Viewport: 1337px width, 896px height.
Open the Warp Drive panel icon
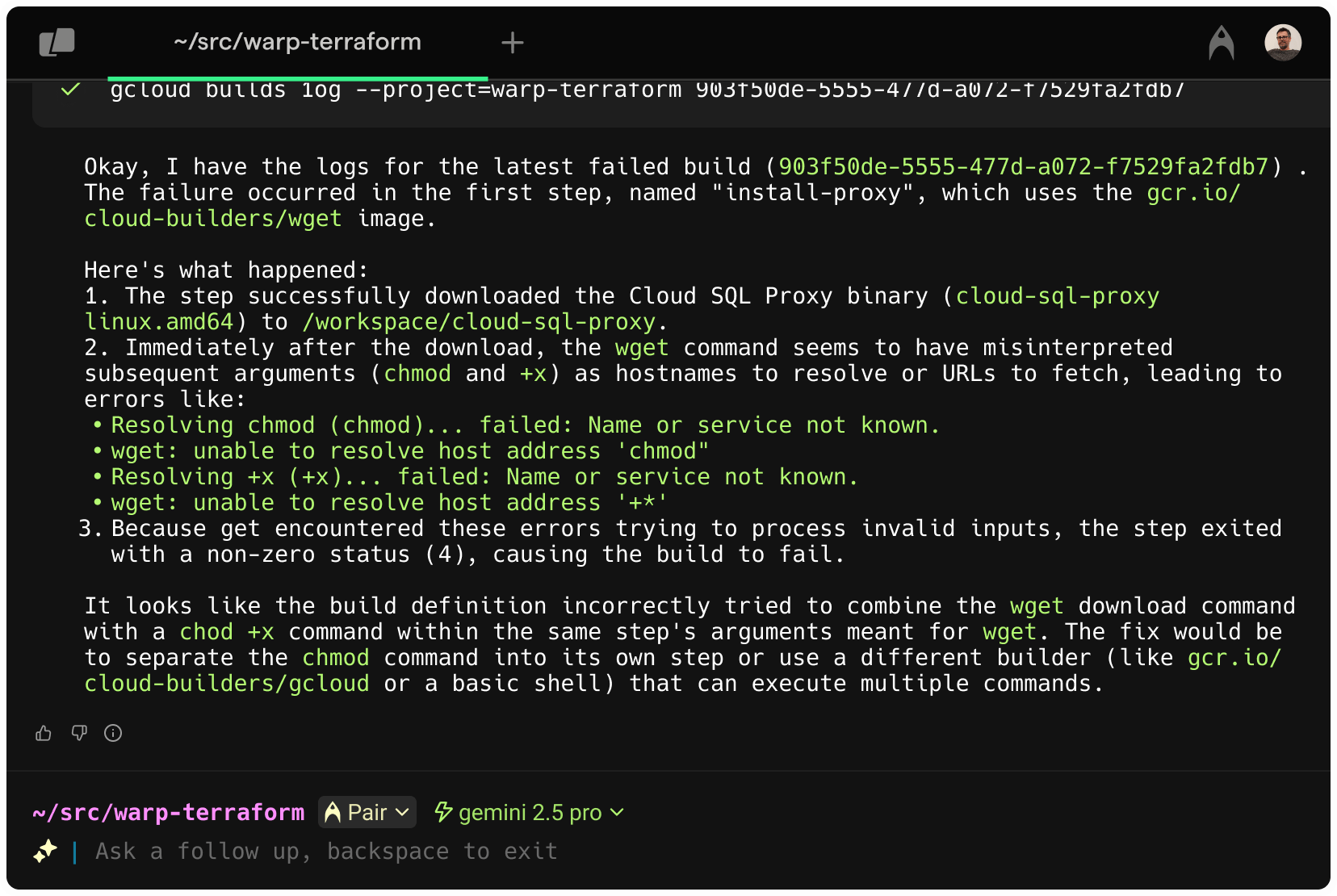tap(57, 42)
